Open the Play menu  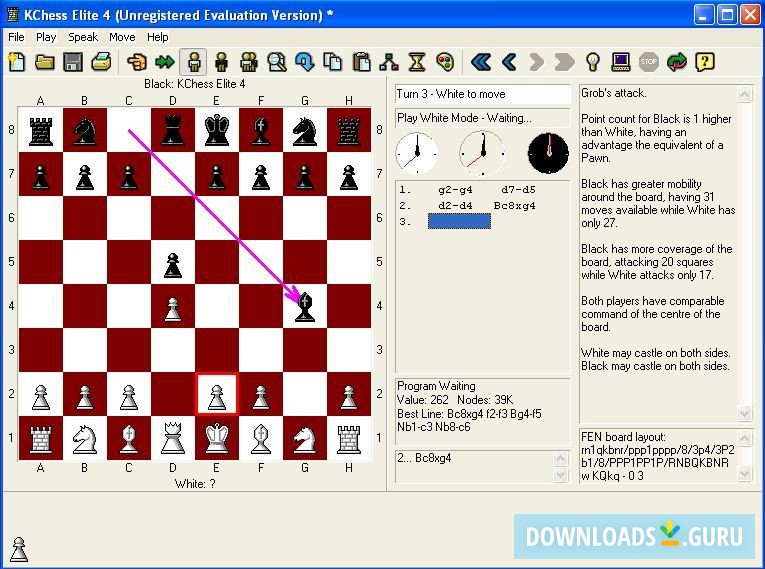point(46,37)
